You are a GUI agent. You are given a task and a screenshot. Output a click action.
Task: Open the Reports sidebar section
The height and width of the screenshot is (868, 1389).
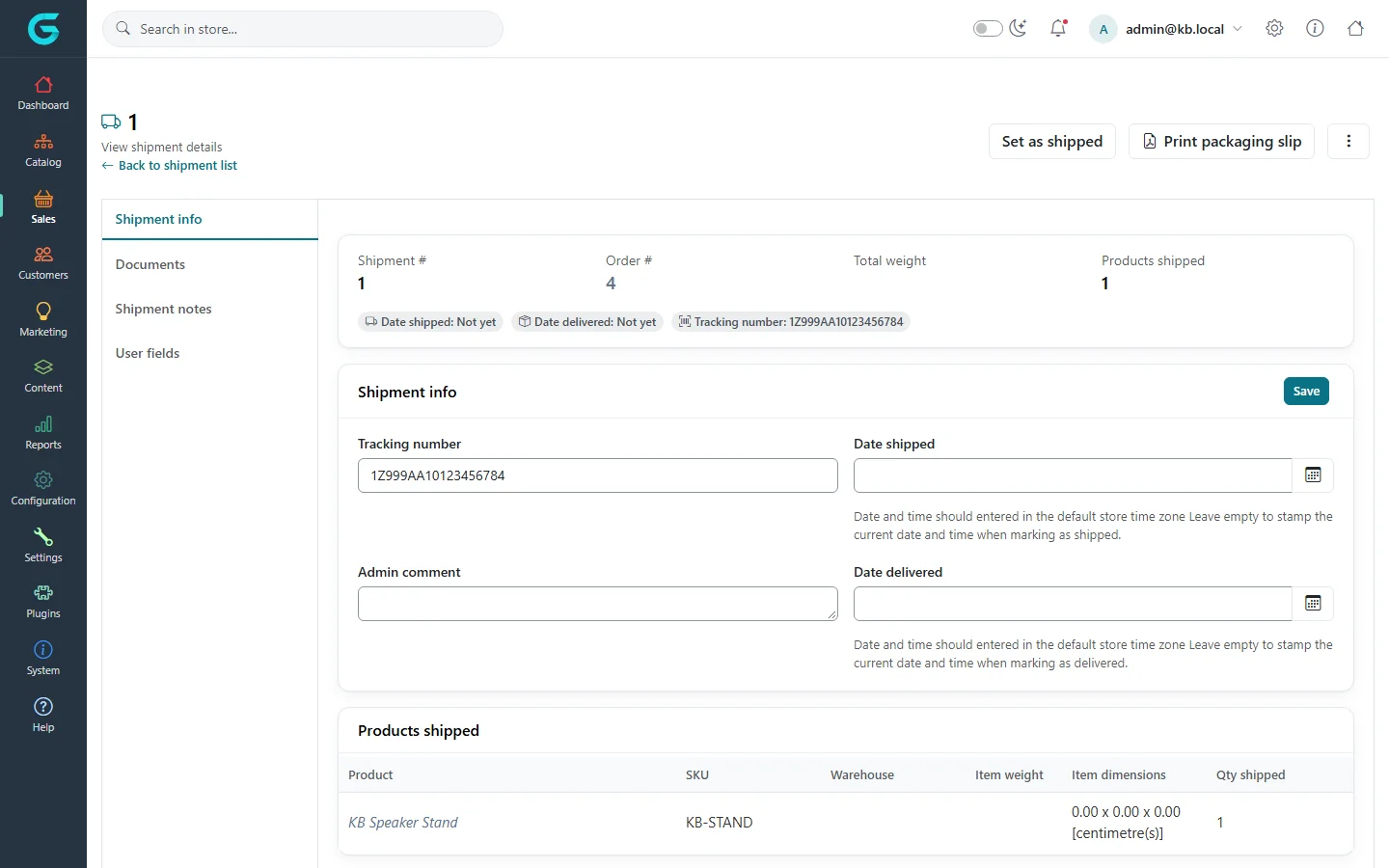43,433
